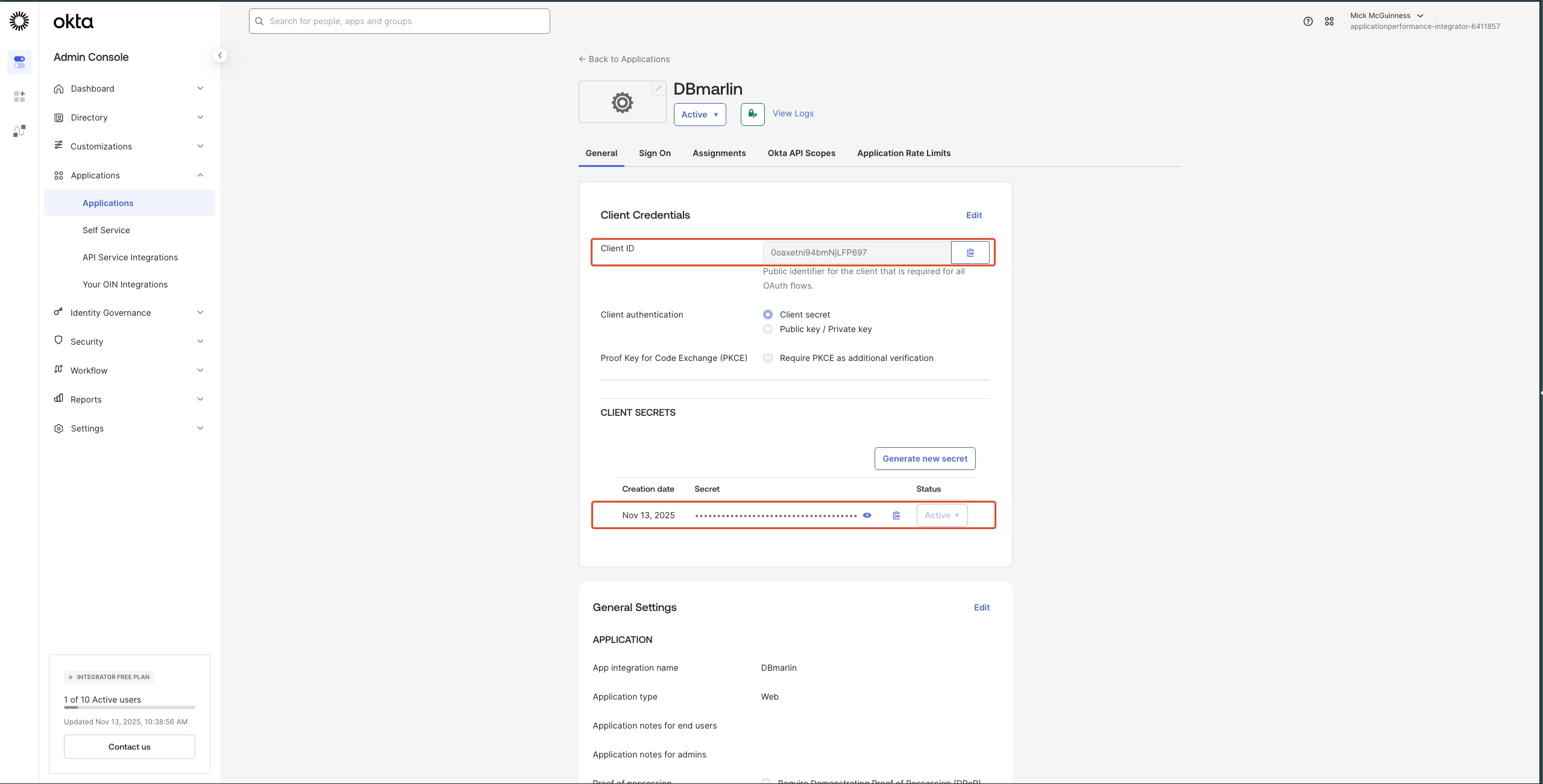
Task: Click Generate new secret button
Action: [925, 459]
